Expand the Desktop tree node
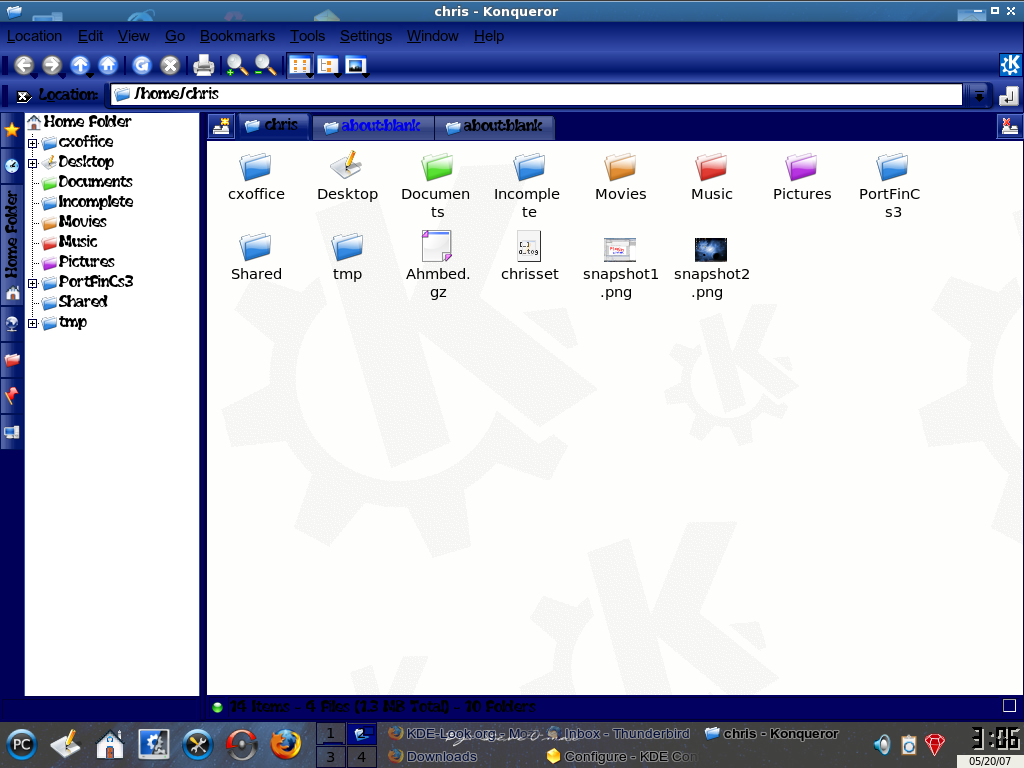 pyautogui.click(x=33, y=163)
